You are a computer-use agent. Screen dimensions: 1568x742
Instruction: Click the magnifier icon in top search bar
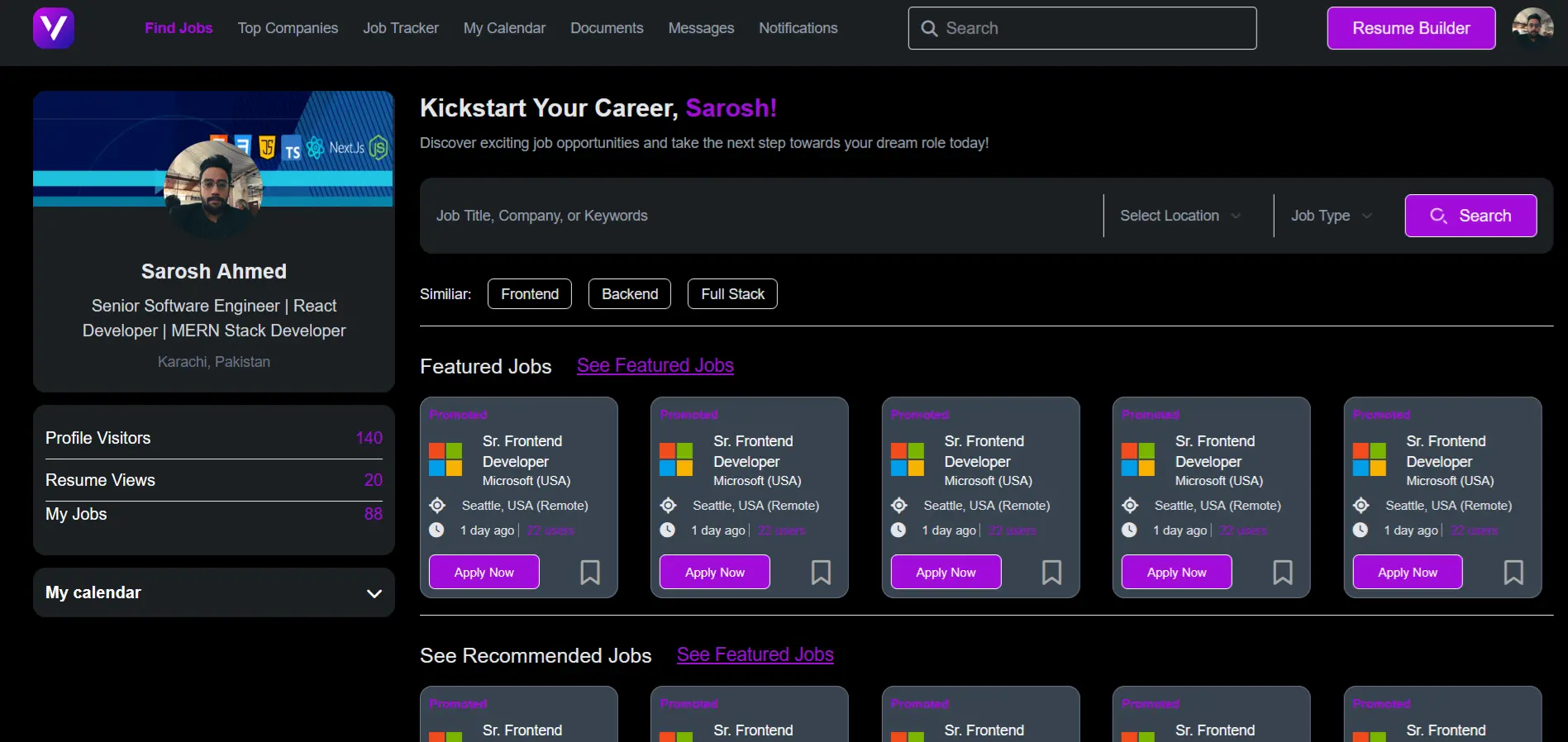pyautogui.click(x=929, y=28)
